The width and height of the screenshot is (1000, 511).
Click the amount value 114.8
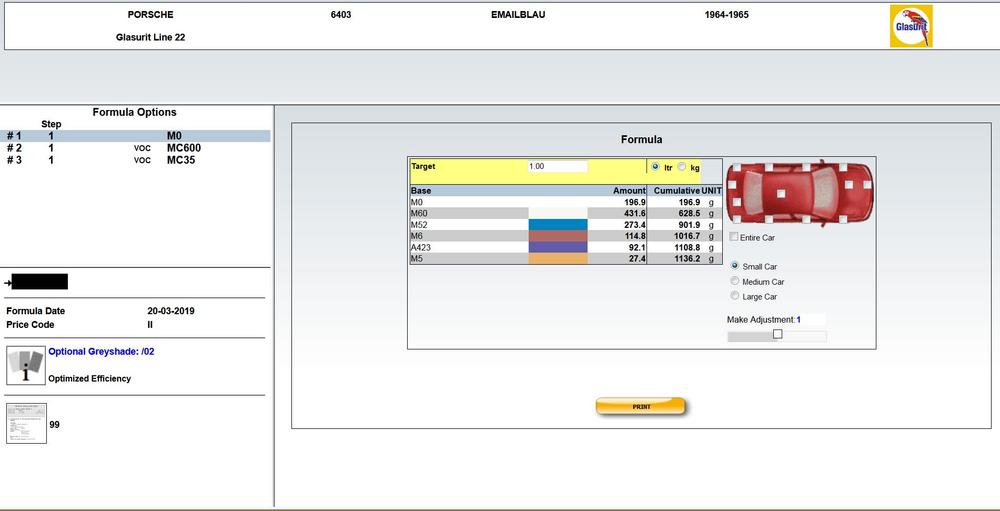pos(633,236)
